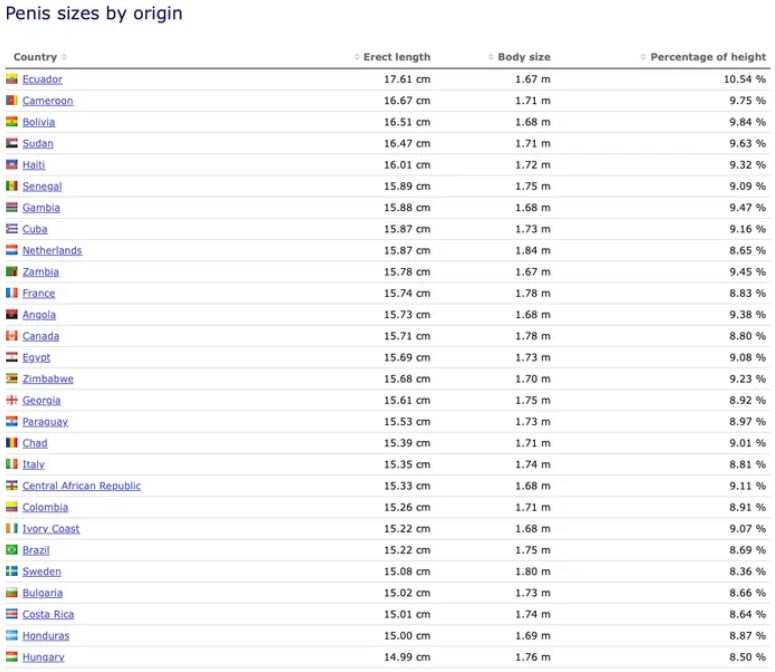This screenshot has height=672, width=775.
Task: Click the Netherlands flag icon
Action: click(x=12, y=250)
